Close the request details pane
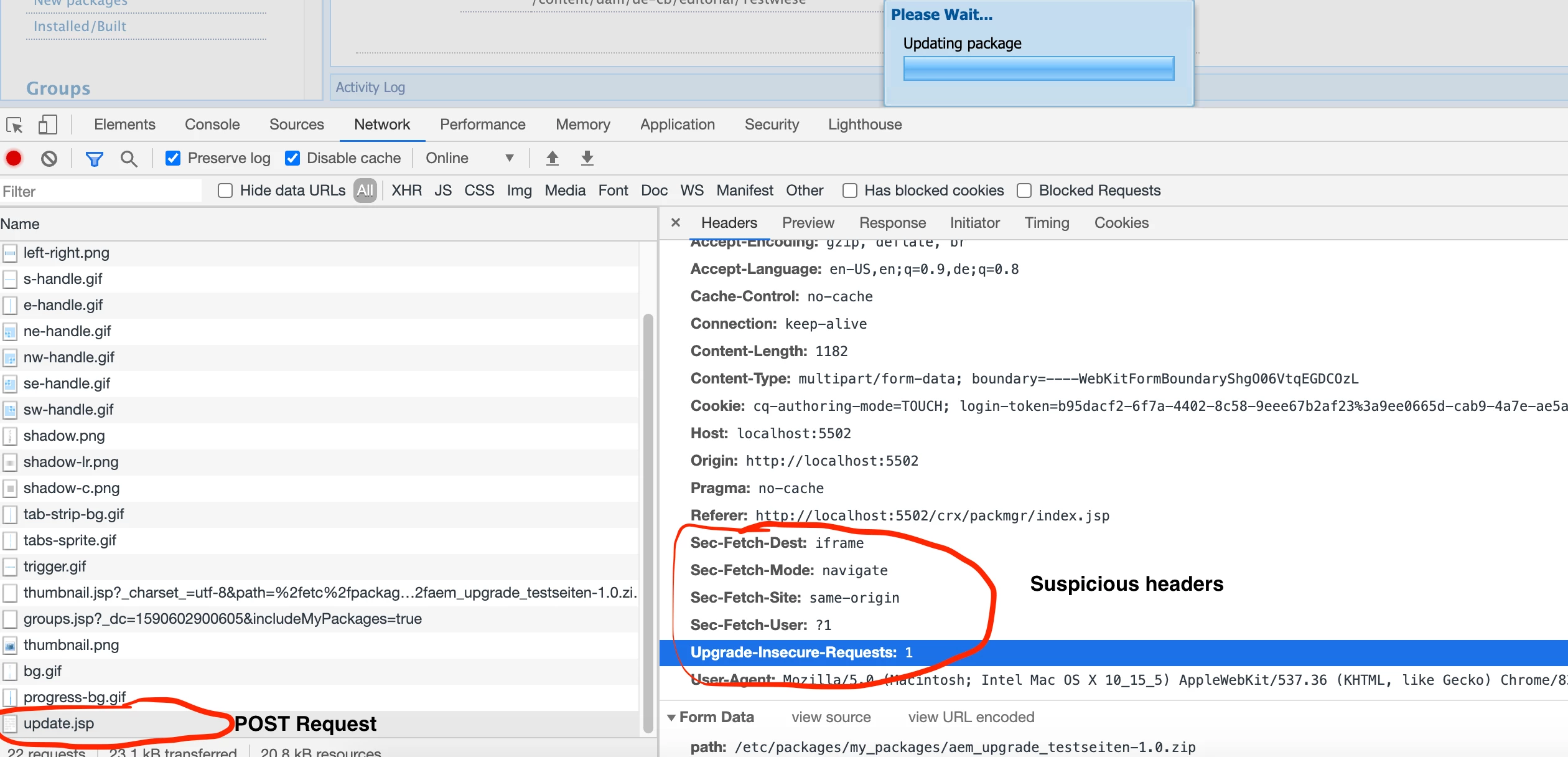Image resolution: width=1568 pixels, height=757 pixels. pos(676,223)
